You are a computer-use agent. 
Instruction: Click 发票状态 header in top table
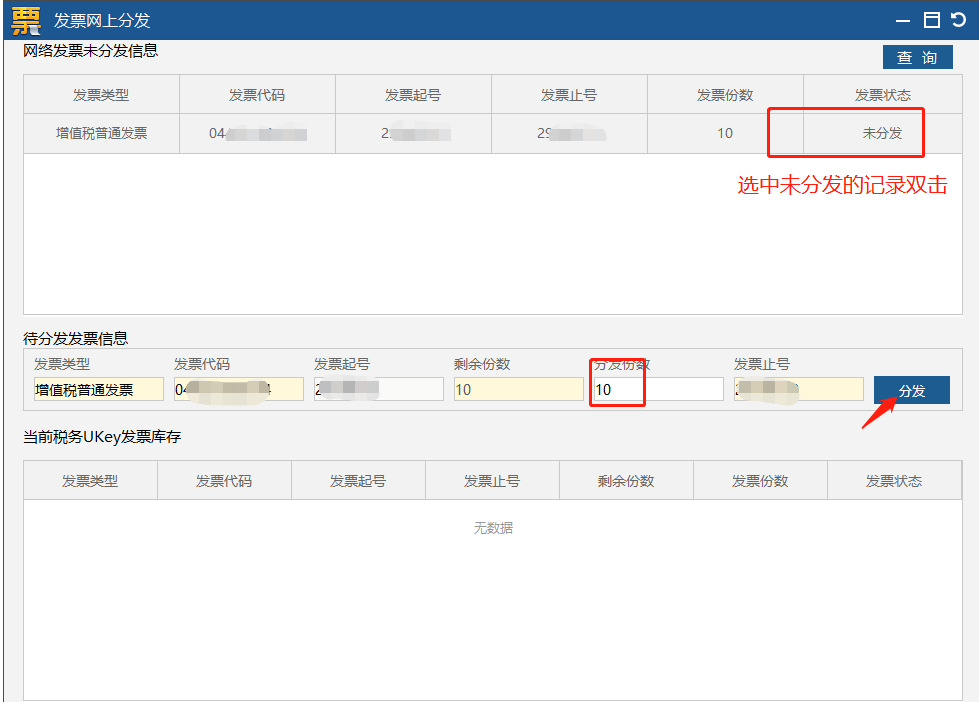[x=883, y=95]
